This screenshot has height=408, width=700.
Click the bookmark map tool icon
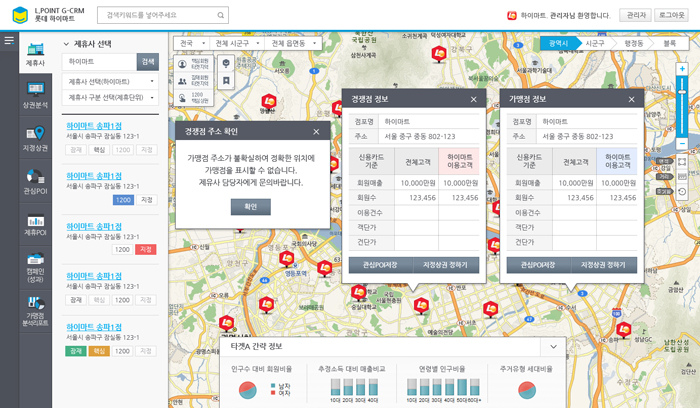pos(226,81)
